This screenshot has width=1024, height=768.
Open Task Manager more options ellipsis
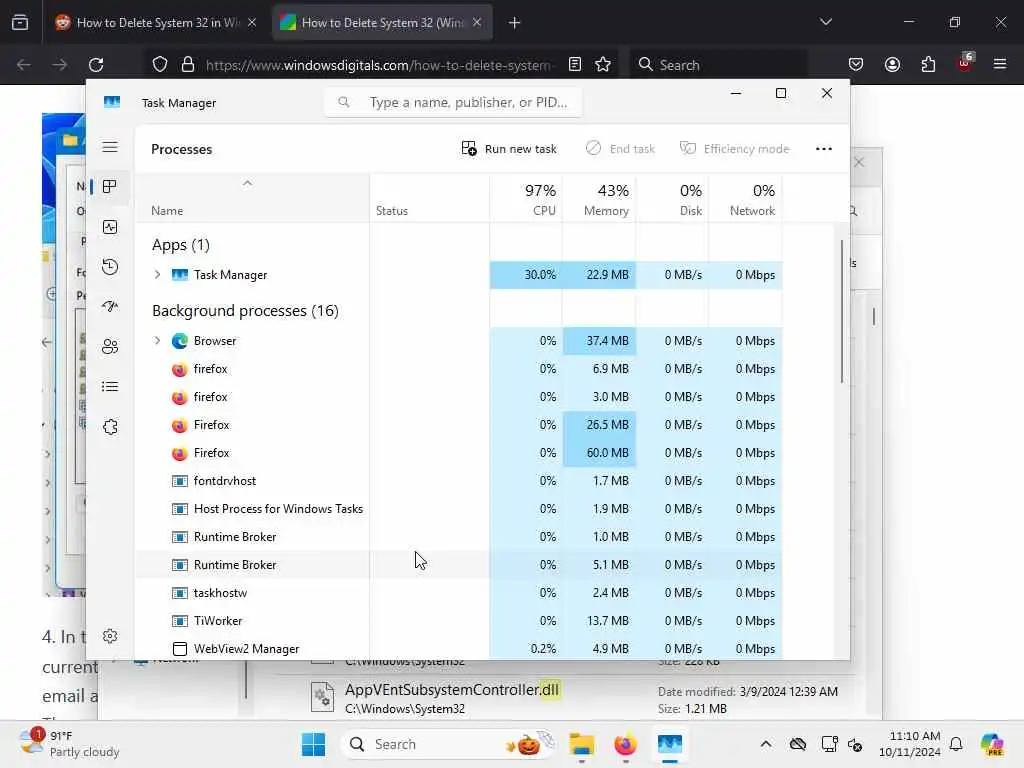click(x=824, y=149)
